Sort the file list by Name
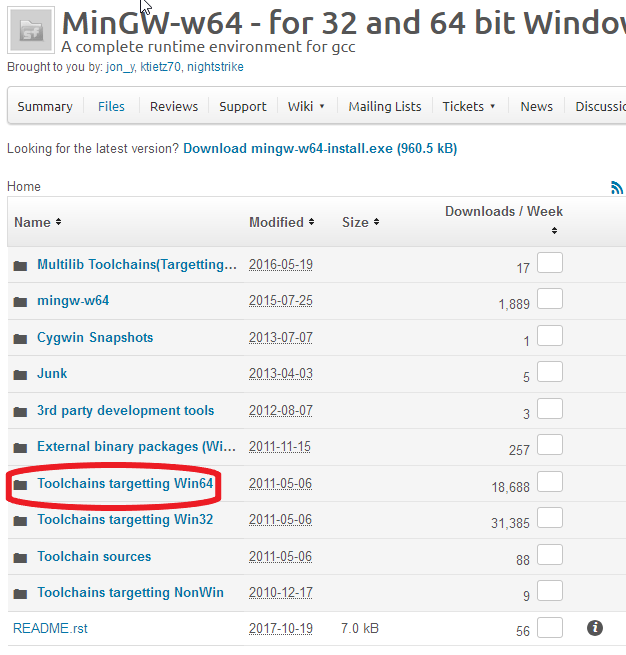 point(38,222)
